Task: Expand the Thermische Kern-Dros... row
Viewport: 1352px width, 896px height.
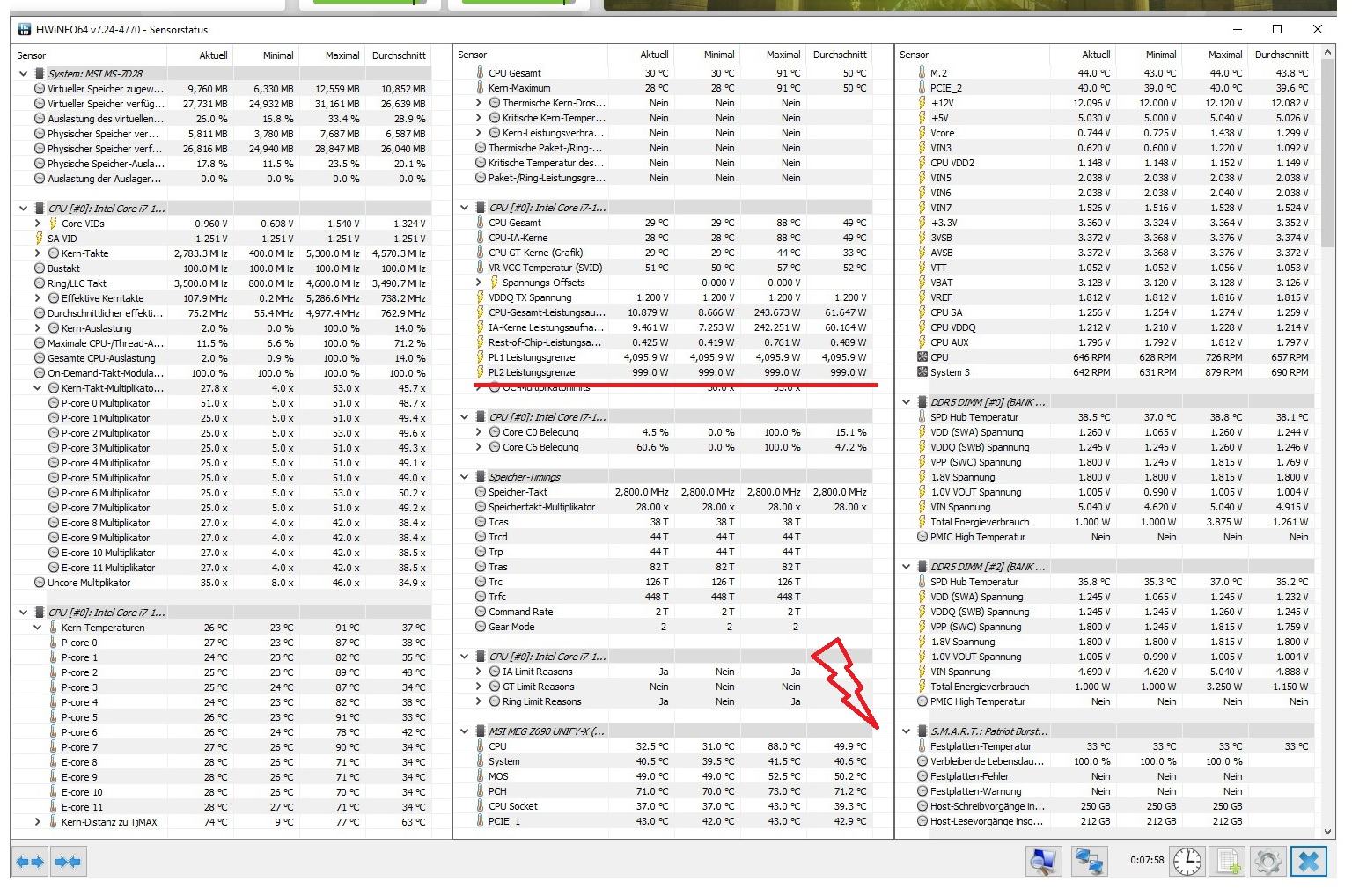Action: [x=479, y=103]
